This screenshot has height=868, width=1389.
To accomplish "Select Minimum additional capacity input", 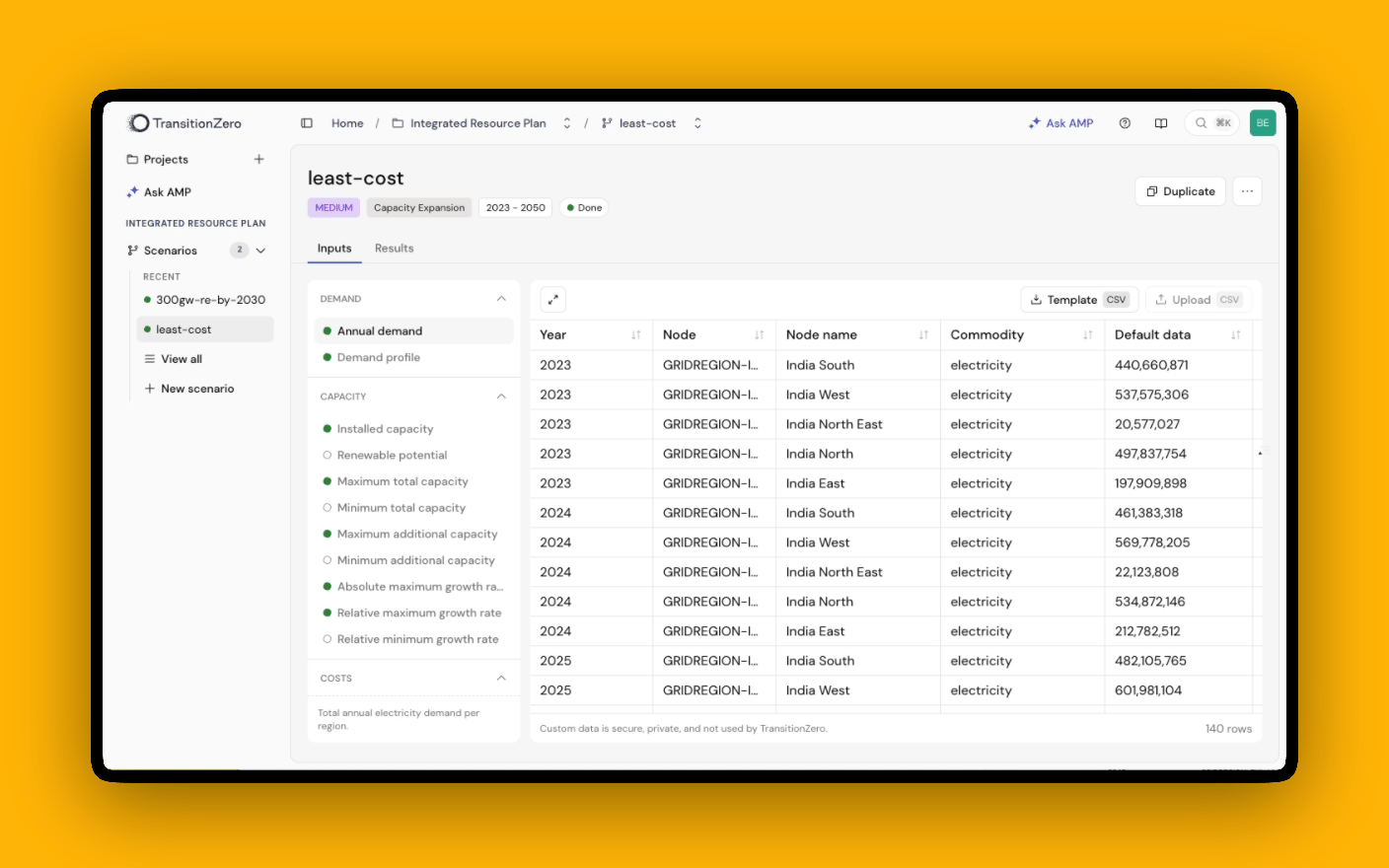I will click(414, 560).
